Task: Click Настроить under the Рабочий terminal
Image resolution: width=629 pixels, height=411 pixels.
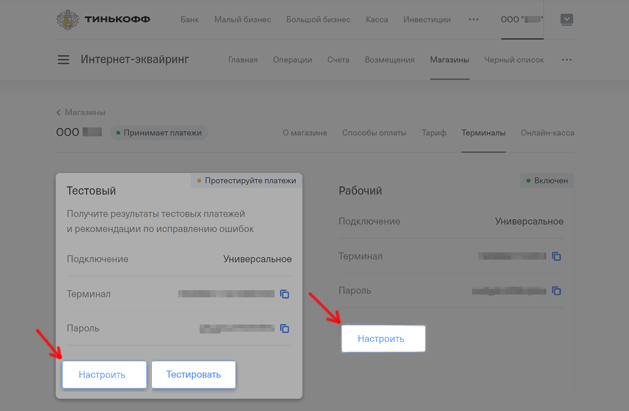Action: click(x=382, y=338)
